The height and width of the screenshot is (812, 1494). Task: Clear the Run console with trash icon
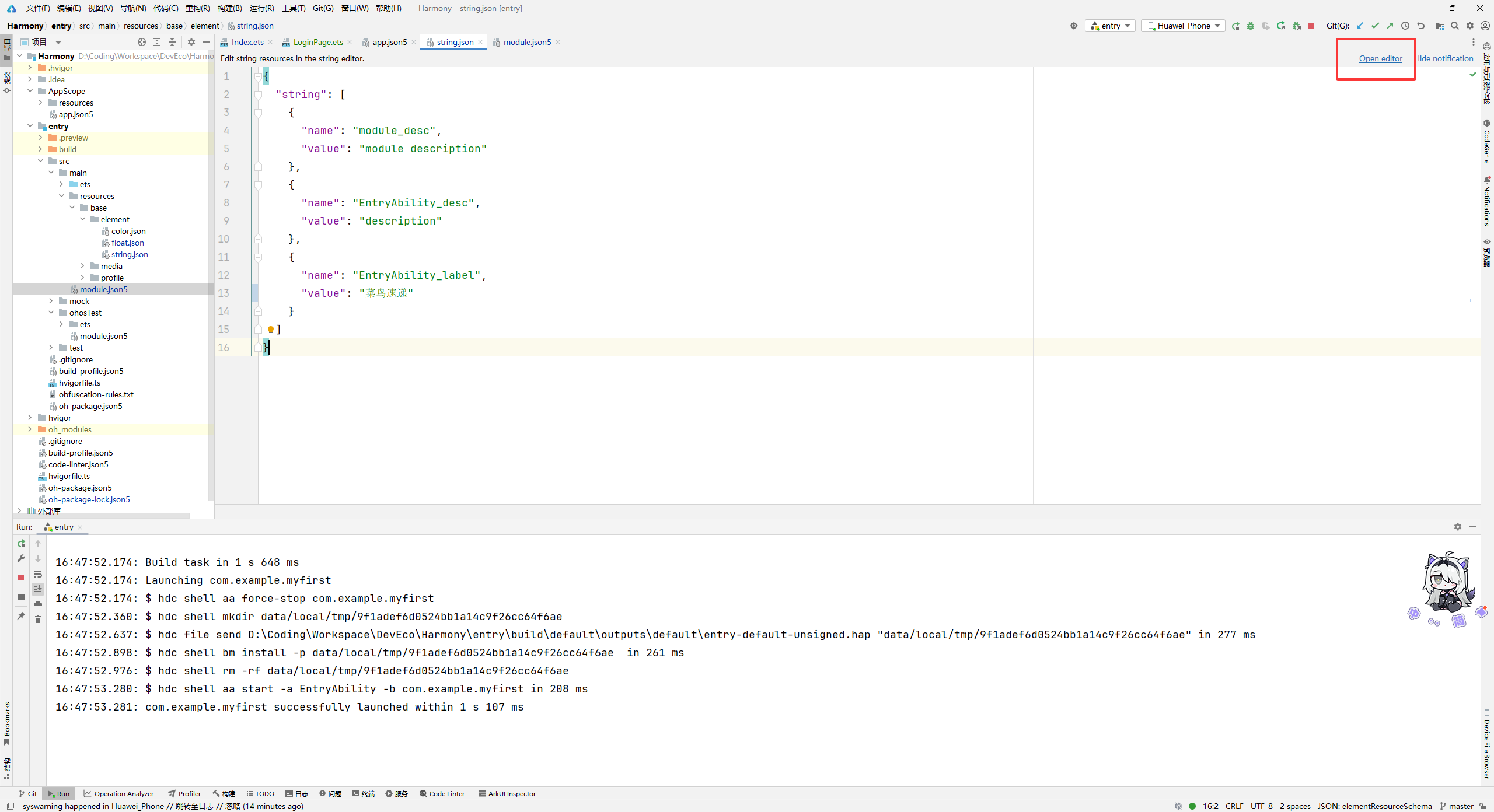point(38,619)
